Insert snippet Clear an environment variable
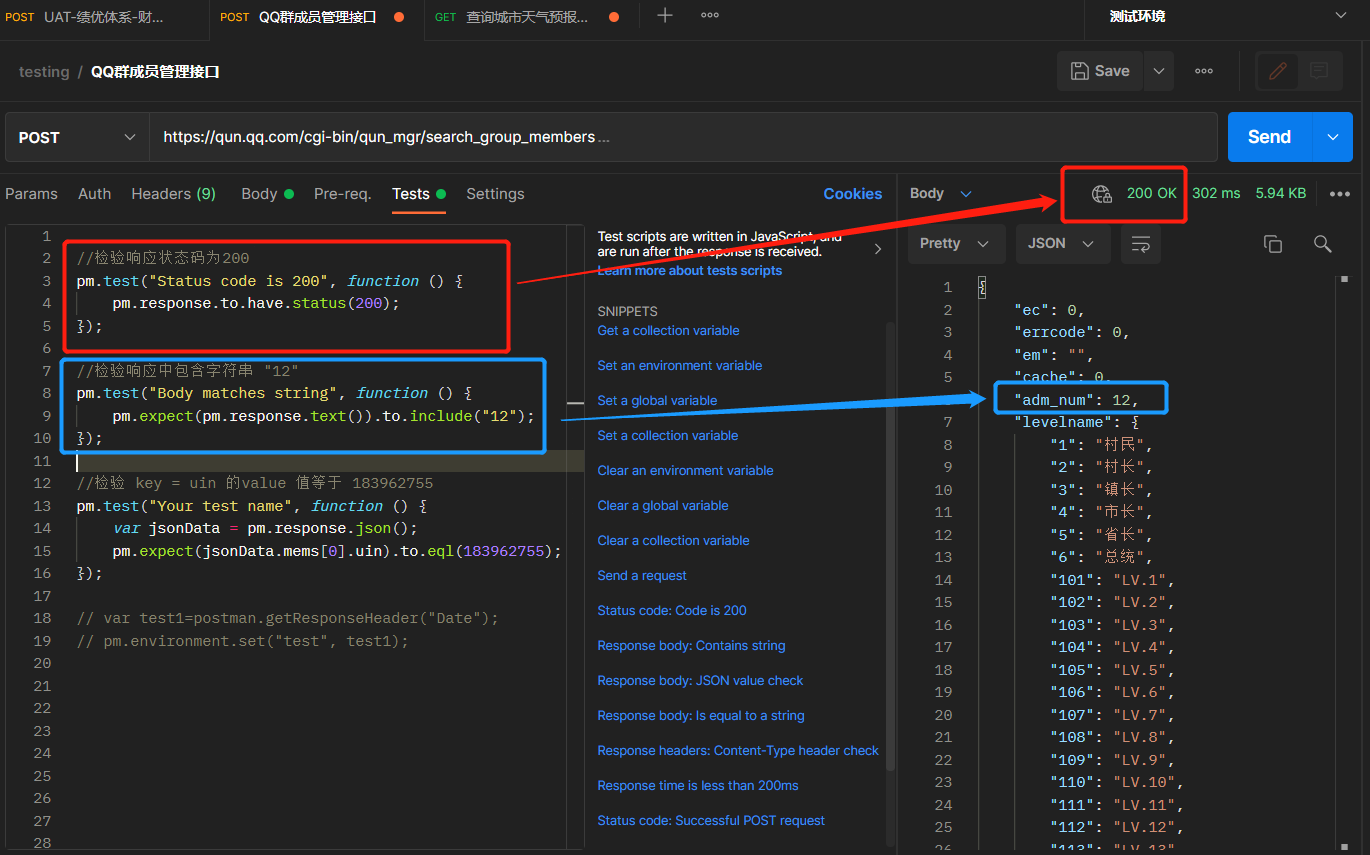Screen dimensions: 1370x855 coord(685,471)
